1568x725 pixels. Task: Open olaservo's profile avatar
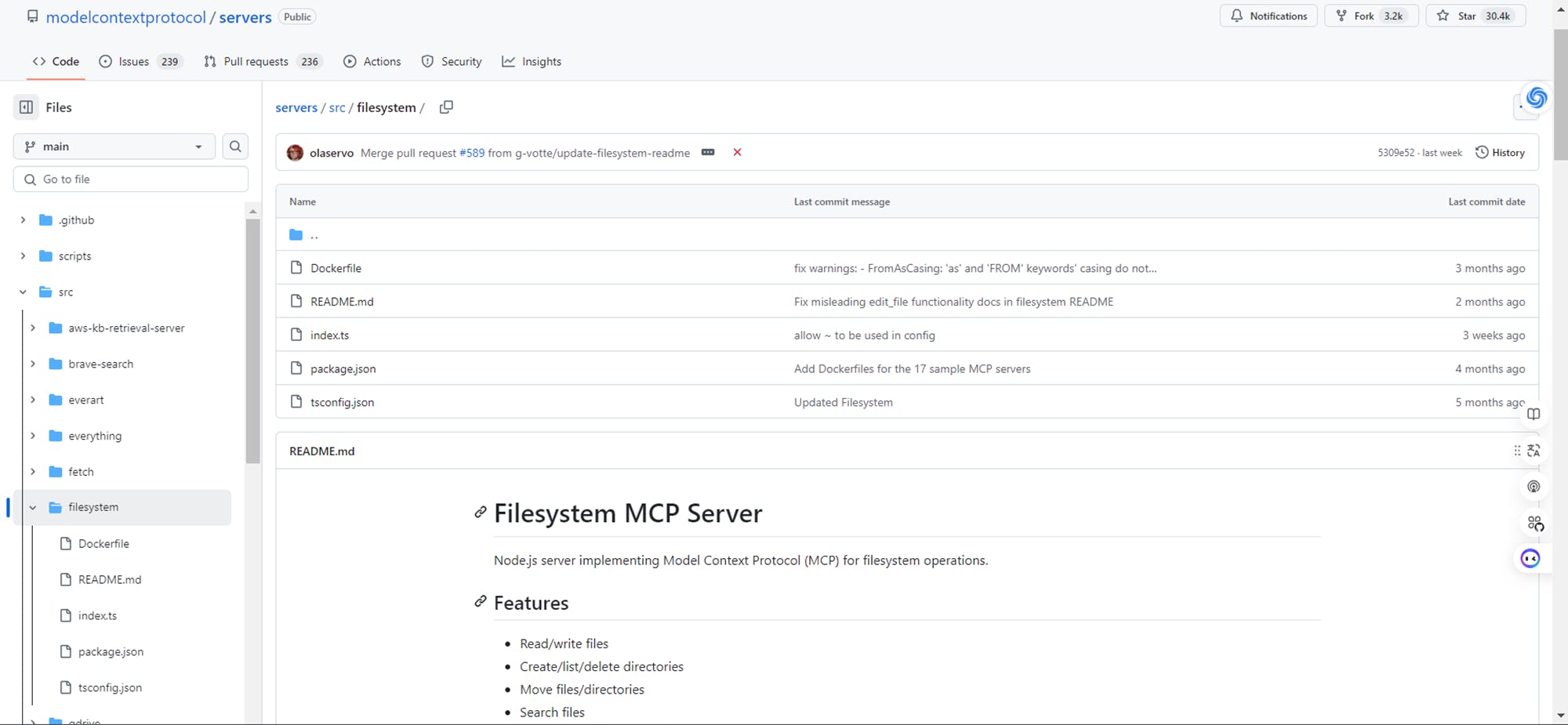point(296,153)
